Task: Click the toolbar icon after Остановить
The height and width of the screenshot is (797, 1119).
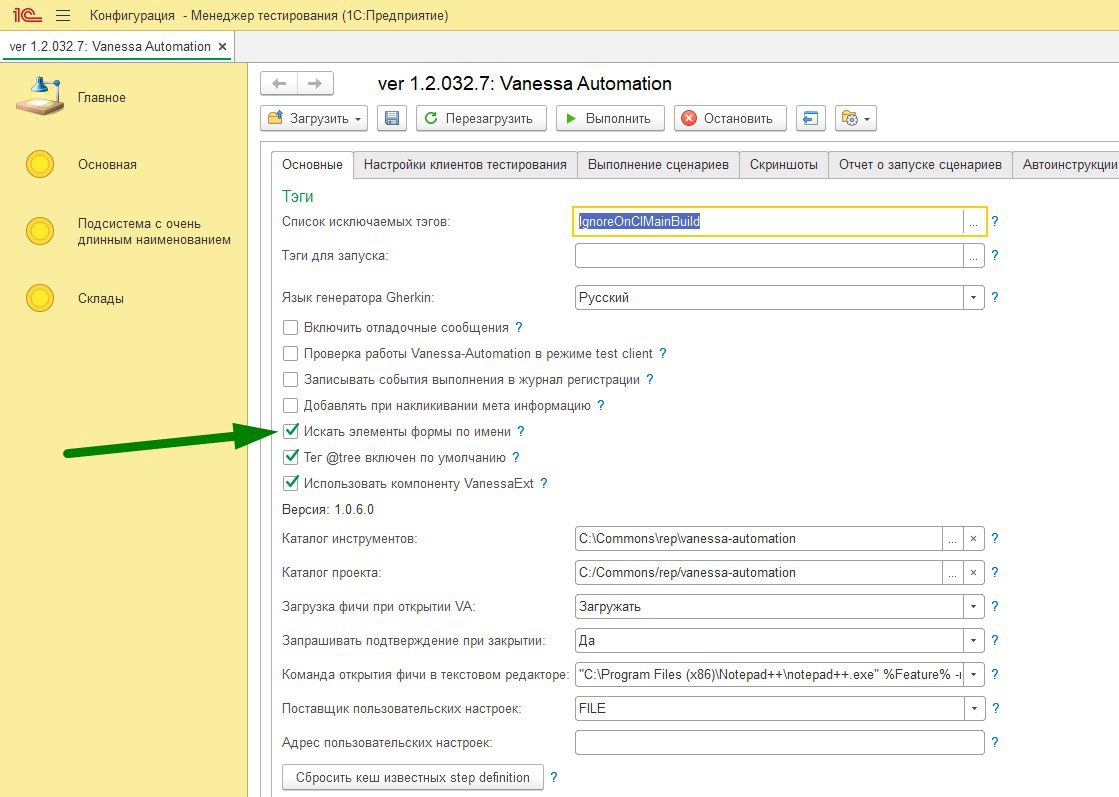Action: coord(810,118)
